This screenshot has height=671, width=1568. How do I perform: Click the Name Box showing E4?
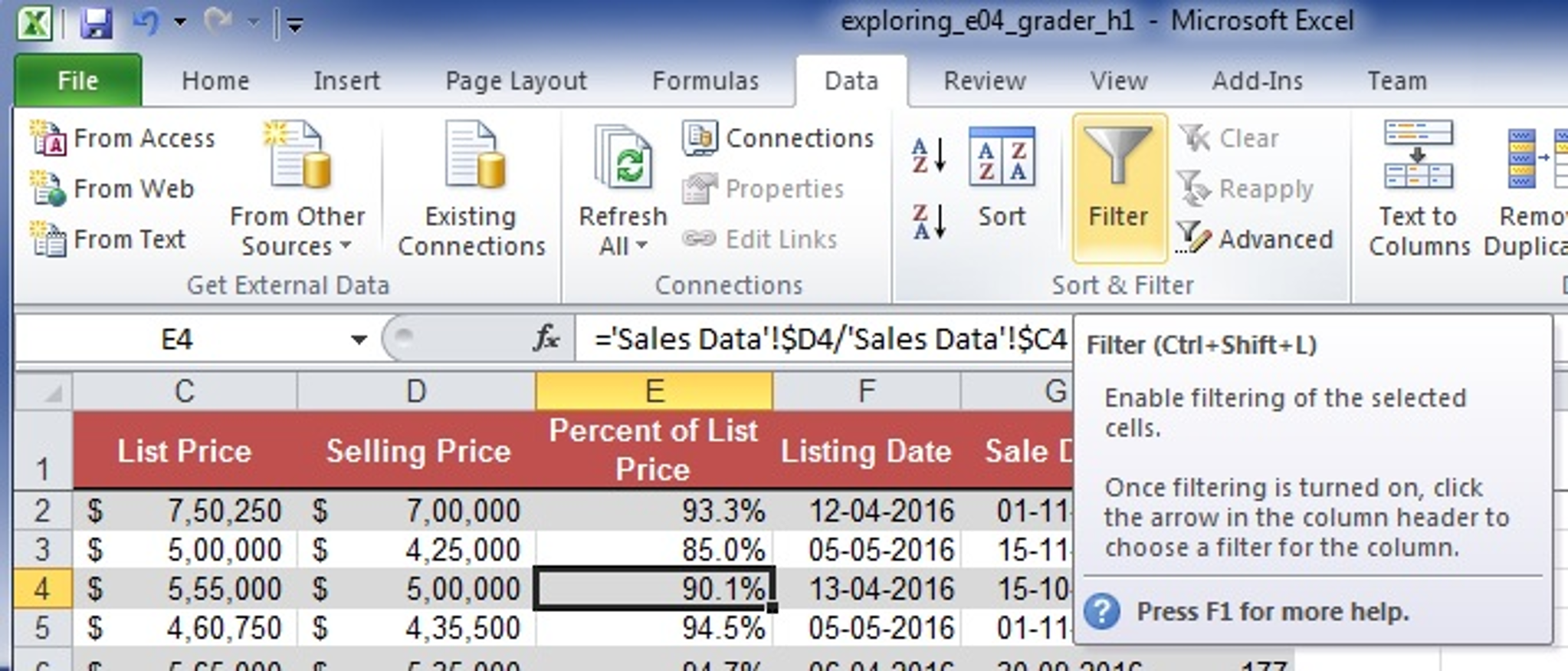pyautogui.click(x=178, y=339)
